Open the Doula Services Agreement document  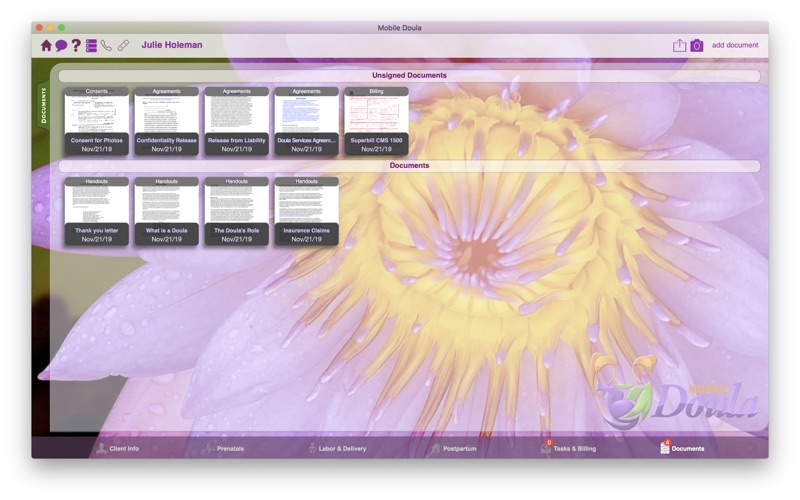[x=306, y=121]
